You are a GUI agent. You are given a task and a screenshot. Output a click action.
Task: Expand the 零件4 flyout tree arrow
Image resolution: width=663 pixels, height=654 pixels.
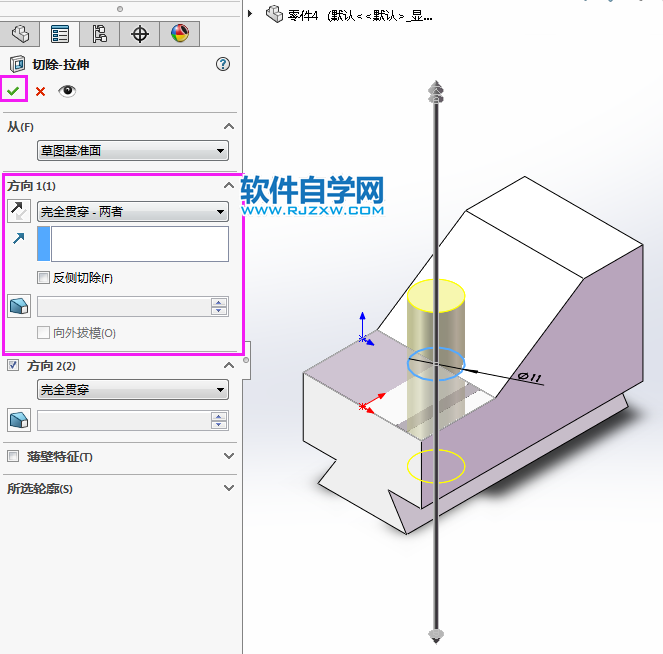(x=250, y=14)
